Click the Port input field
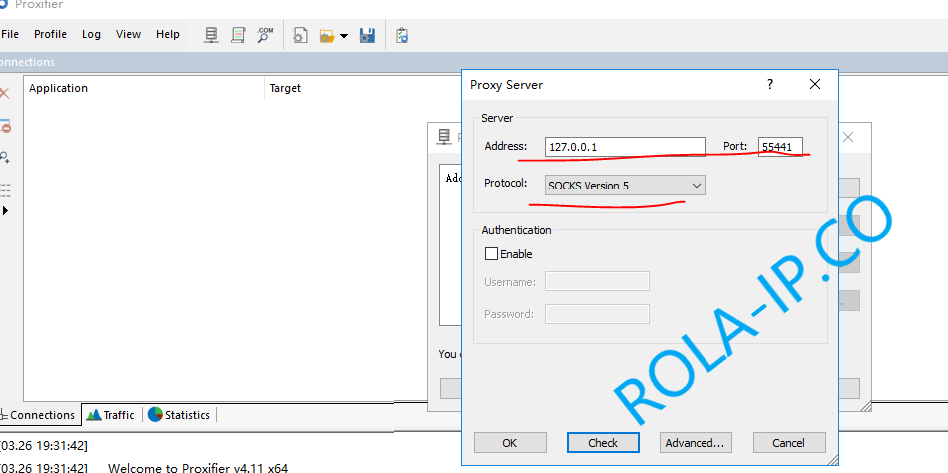 (x=780, y=147)
